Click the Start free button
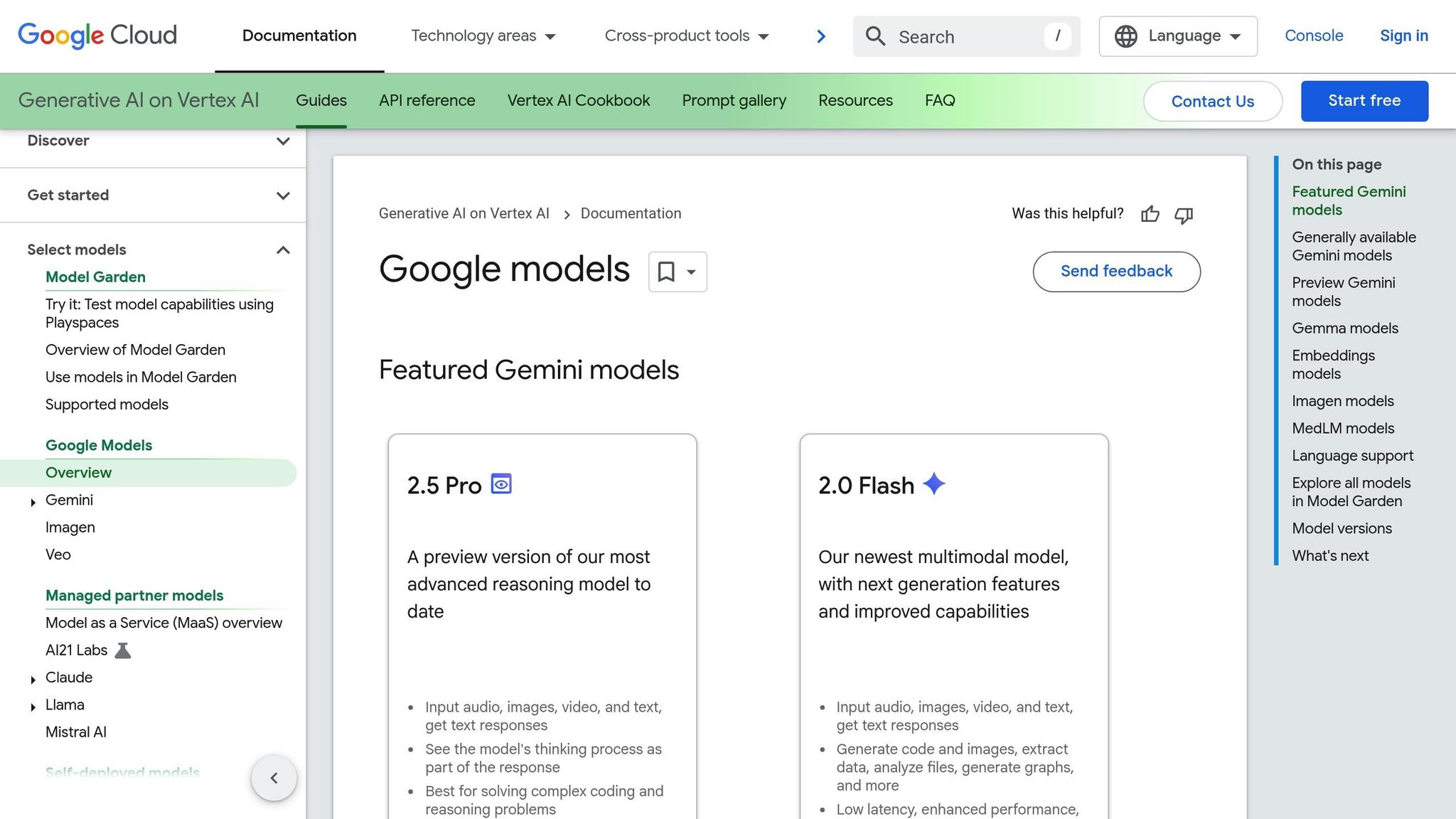Viewport: 1456px width, 819px height. coord(1364,101)
